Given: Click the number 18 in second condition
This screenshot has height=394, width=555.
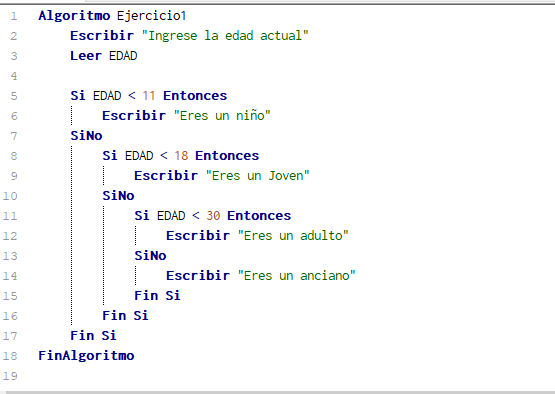Looking at the screenshot, I should [181, 156].
